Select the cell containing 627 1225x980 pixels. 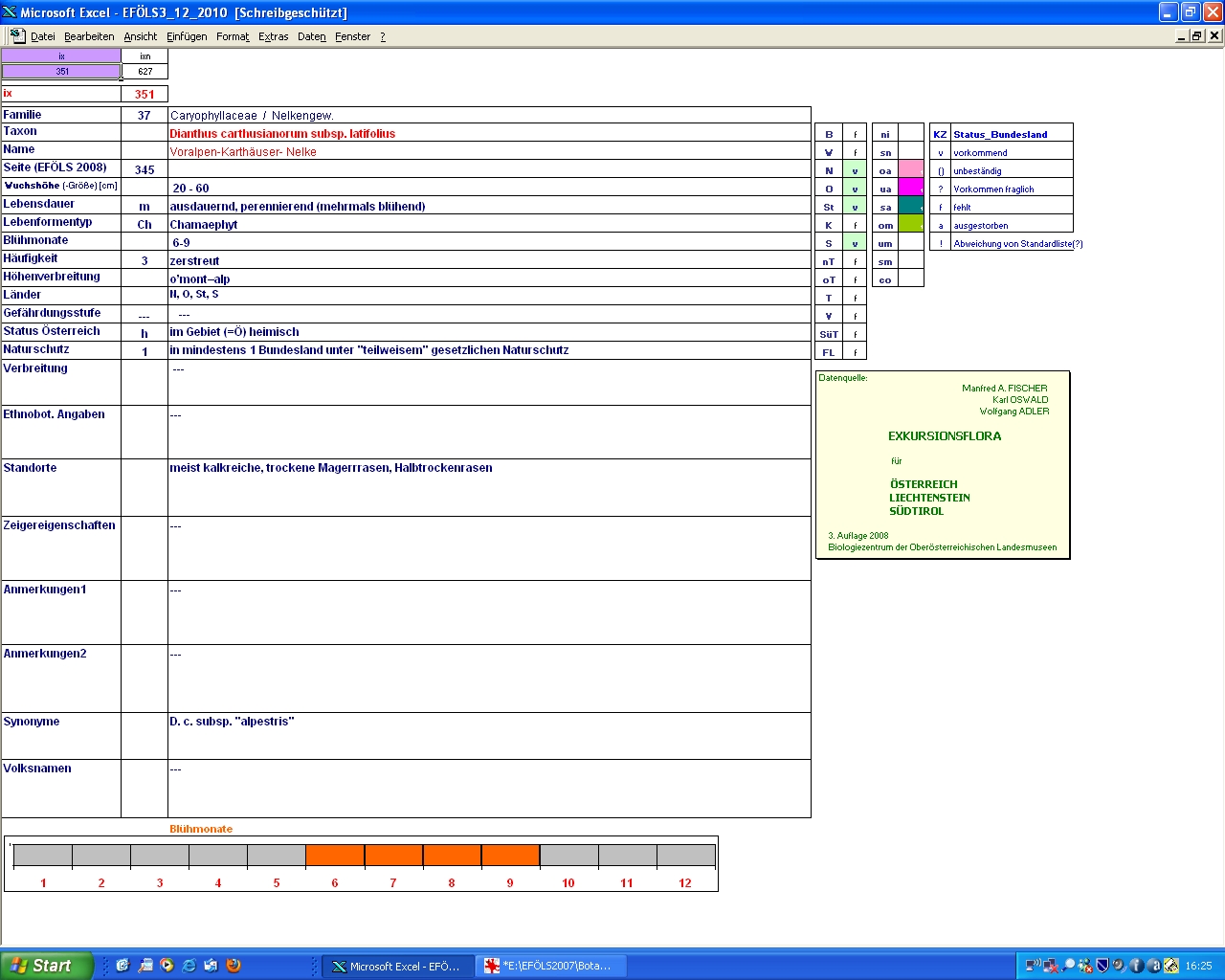point(145,71)
